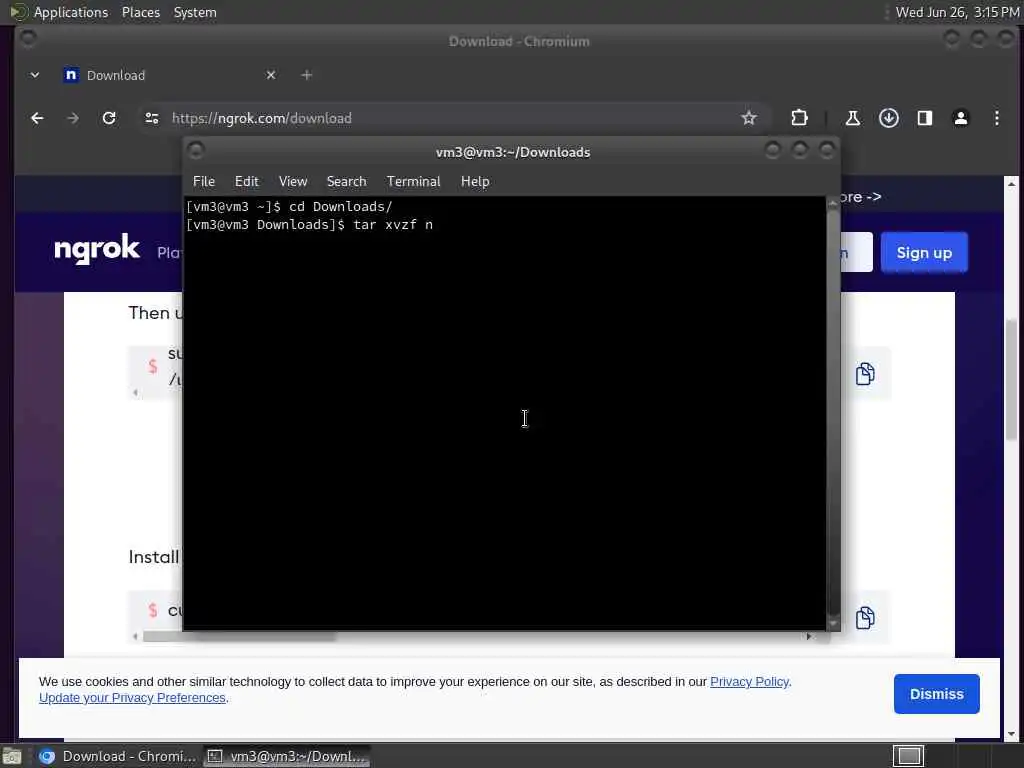Open the Applications menu

point(71,12)
